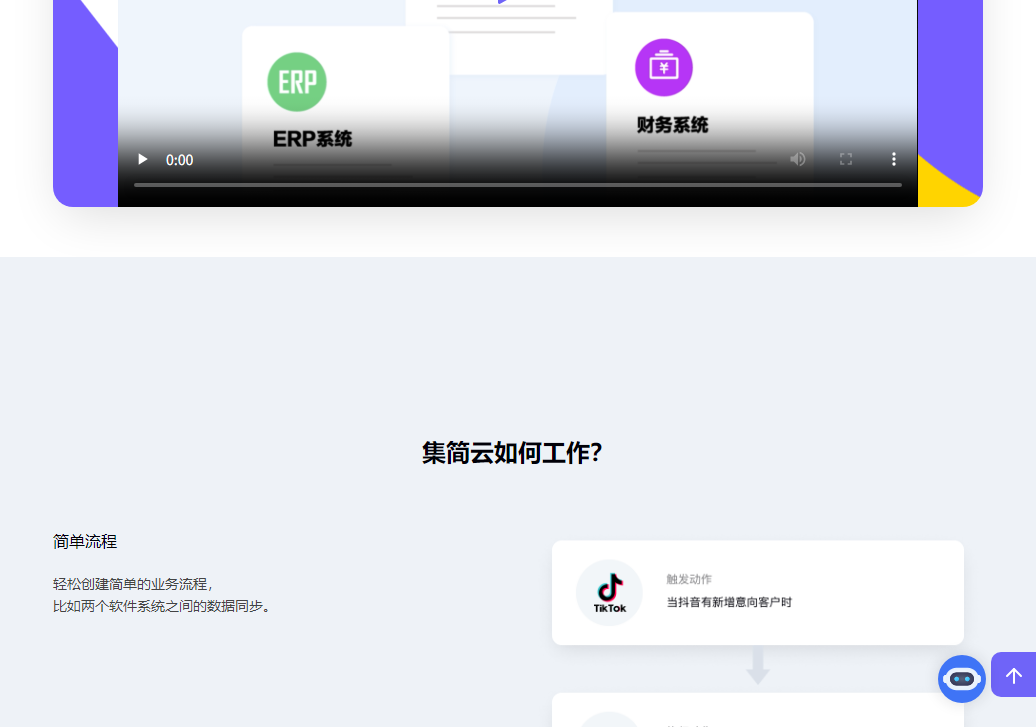Viewport: 1036px width, 727px height.
Task: Open video more options menu
Action: [893, 159]
